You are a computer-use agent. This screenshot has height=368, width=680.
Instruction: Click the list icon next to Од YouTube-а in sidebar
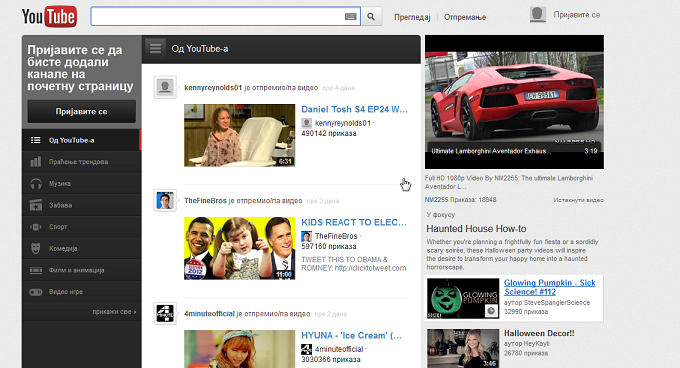(36, 140)
